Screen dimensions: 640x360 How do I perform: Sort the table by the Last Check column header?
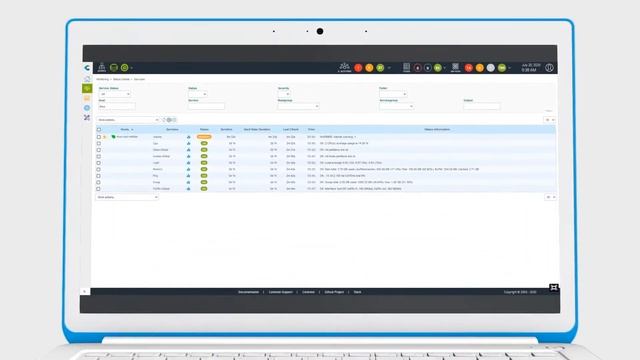[291, 129]
